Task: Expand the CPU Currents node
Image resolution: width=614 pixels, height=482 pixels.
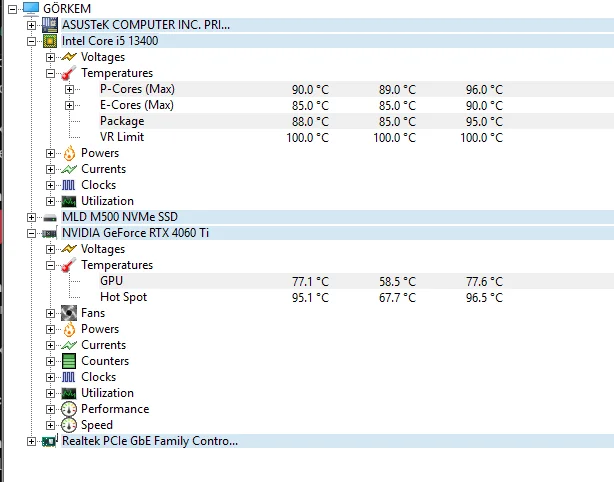Action: point(50,169)
